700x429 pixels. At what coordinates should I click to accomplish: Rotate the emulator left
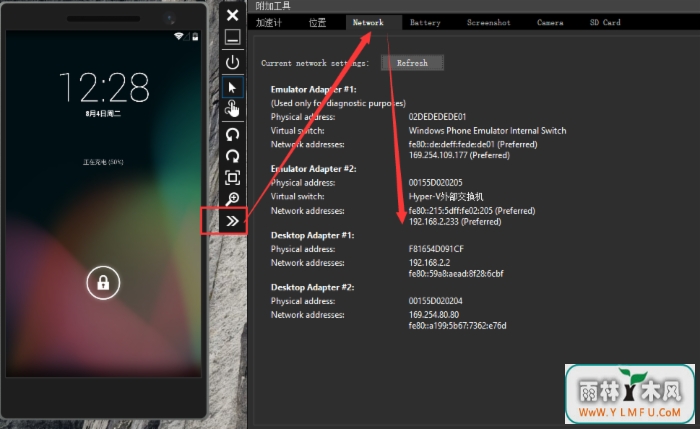pos(232,133)
